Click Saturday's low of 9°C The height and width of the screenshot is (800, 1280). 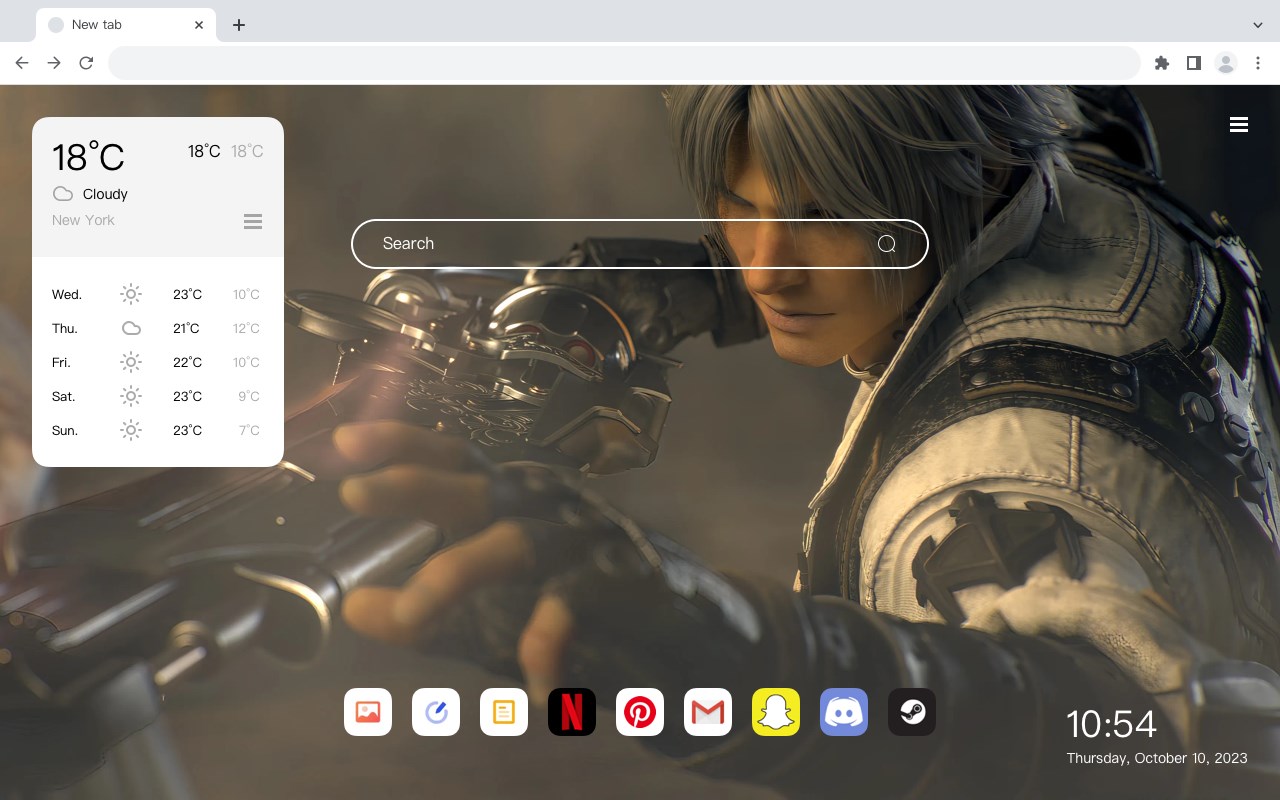[249, 396]
